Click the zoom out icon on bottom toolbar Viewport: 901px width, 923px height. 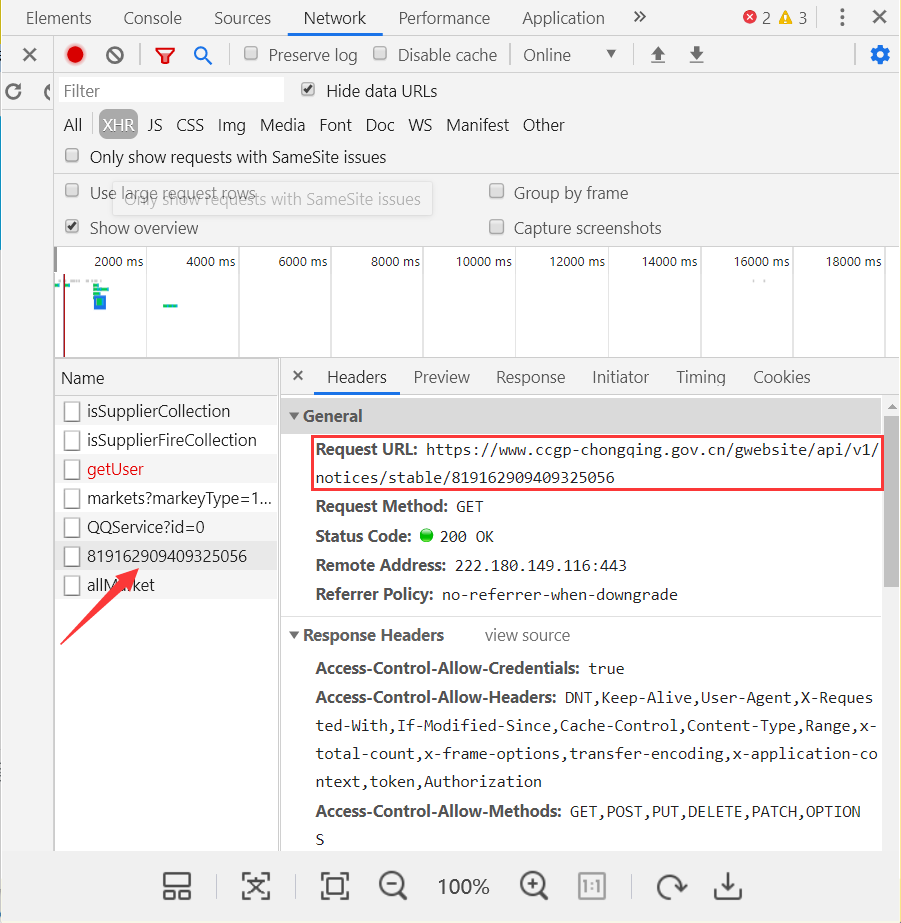click(x=392, y=886)
